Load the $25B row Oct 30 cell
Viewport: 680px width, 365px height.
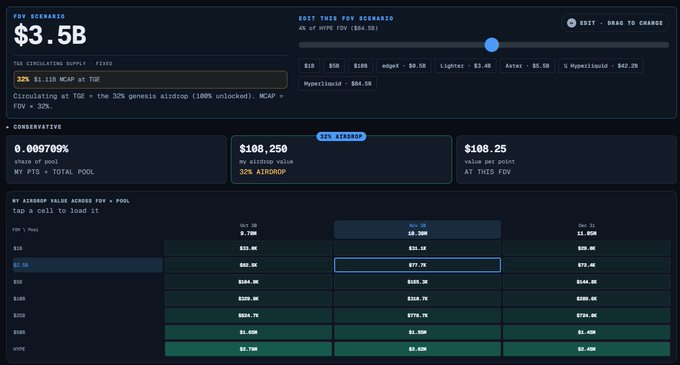coord(248,316)
